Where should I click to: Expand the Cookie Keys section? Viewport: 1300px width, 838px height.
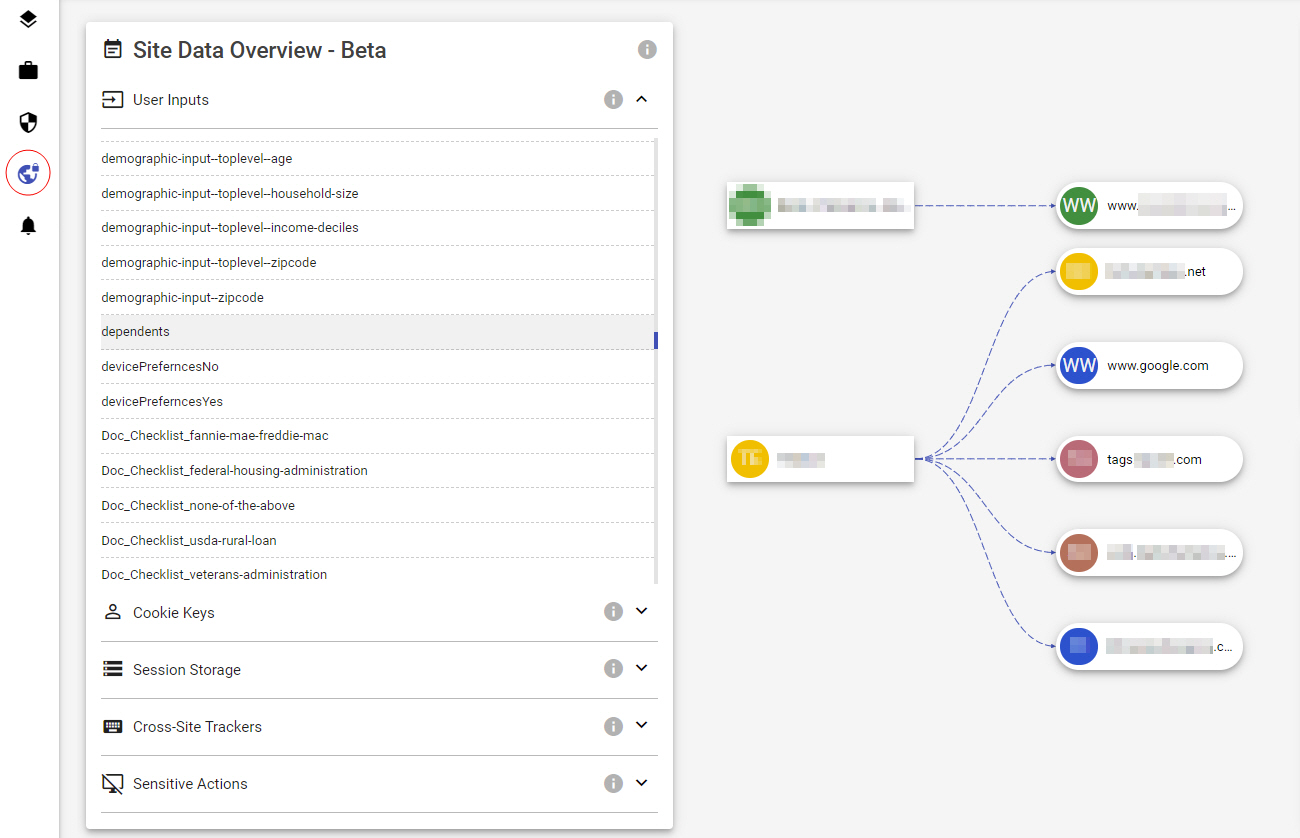point(642,611)
